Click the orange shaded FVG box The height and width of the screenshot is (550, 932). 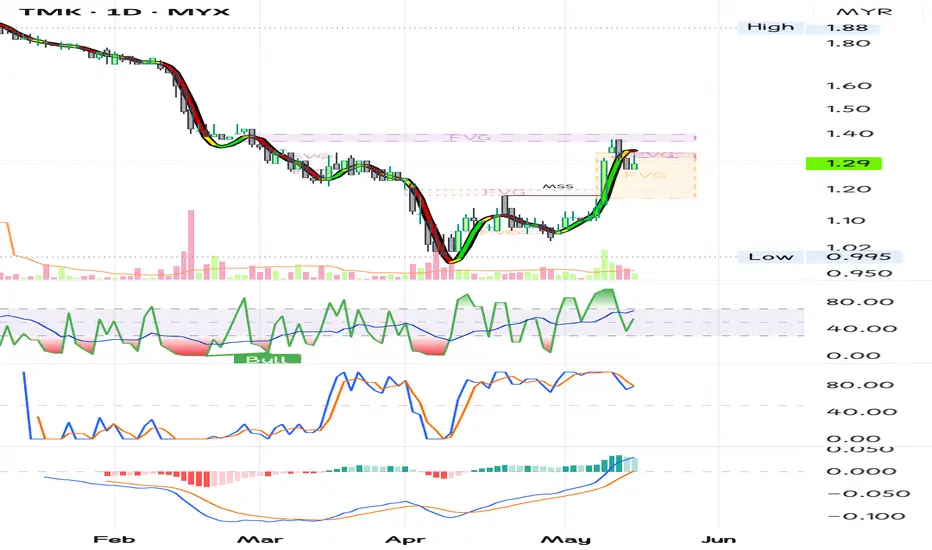pyautogui.click(x=646, y=175)
